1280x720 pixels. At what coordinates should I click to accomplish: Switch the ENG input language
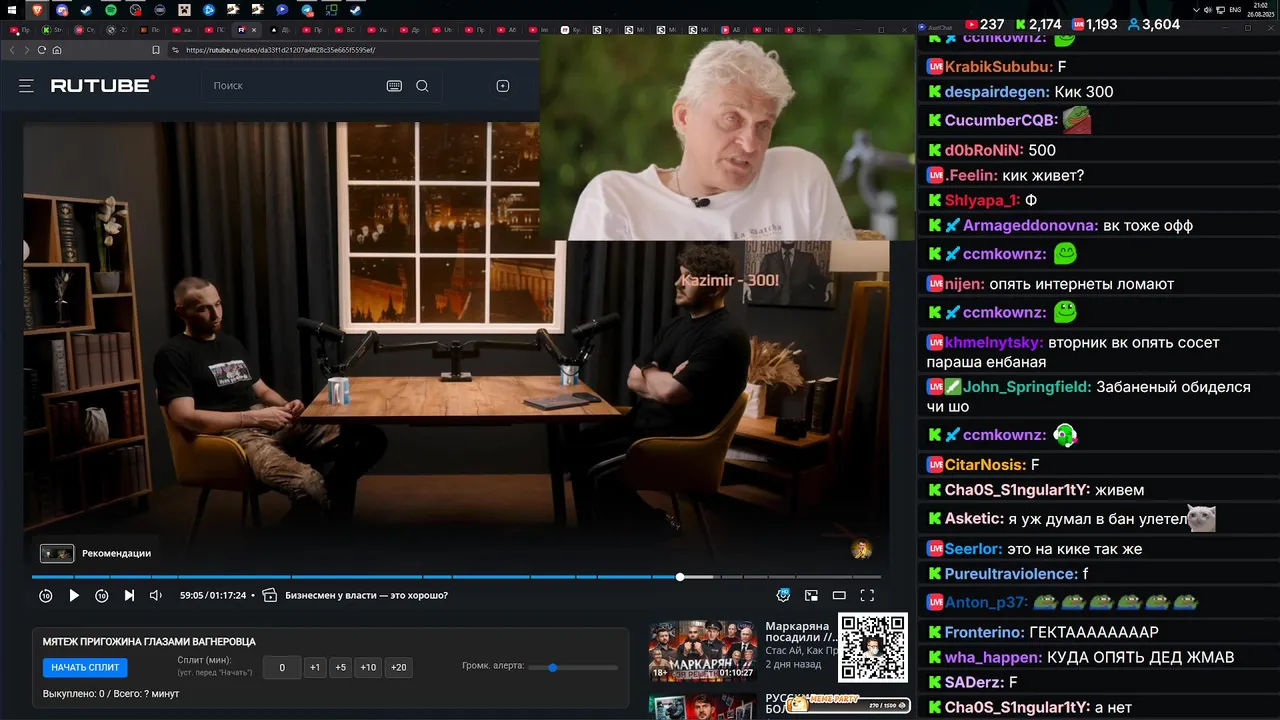coord(1236,10)
